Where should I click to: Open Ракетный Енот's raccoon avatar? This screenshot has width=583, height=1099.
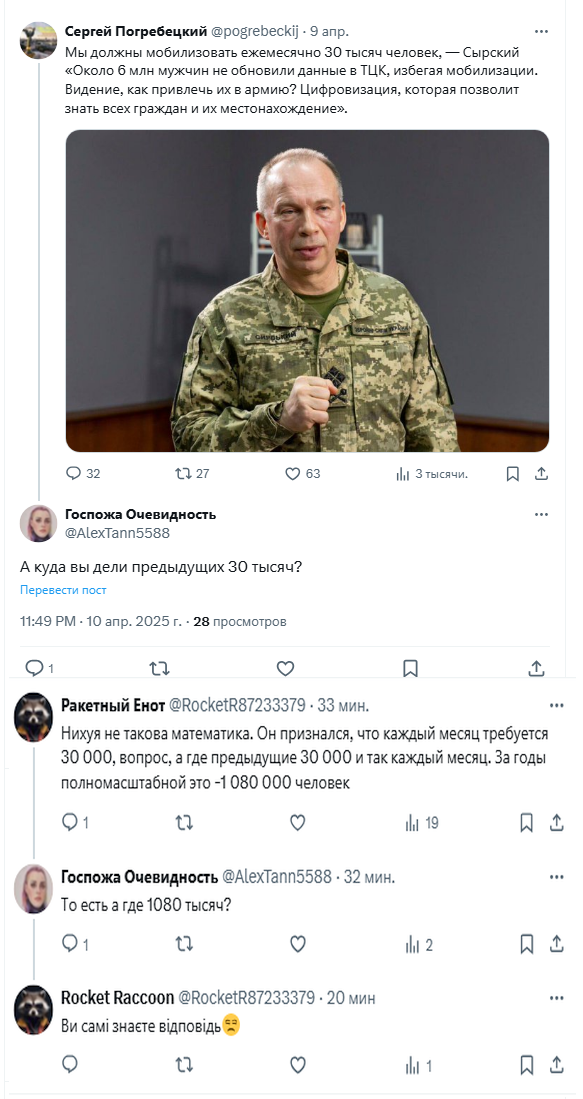(x=34, y=717)
